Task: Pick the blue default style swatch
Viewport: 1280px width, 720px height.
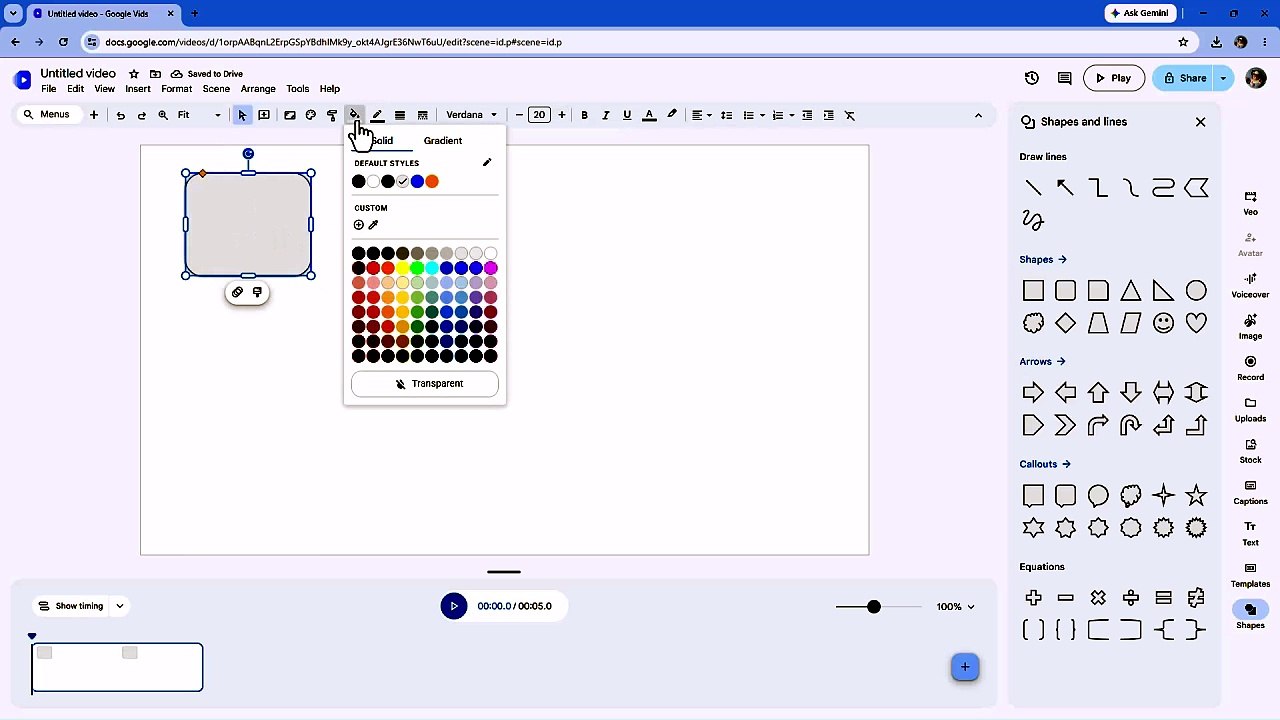Action: (x=417, y=181)
